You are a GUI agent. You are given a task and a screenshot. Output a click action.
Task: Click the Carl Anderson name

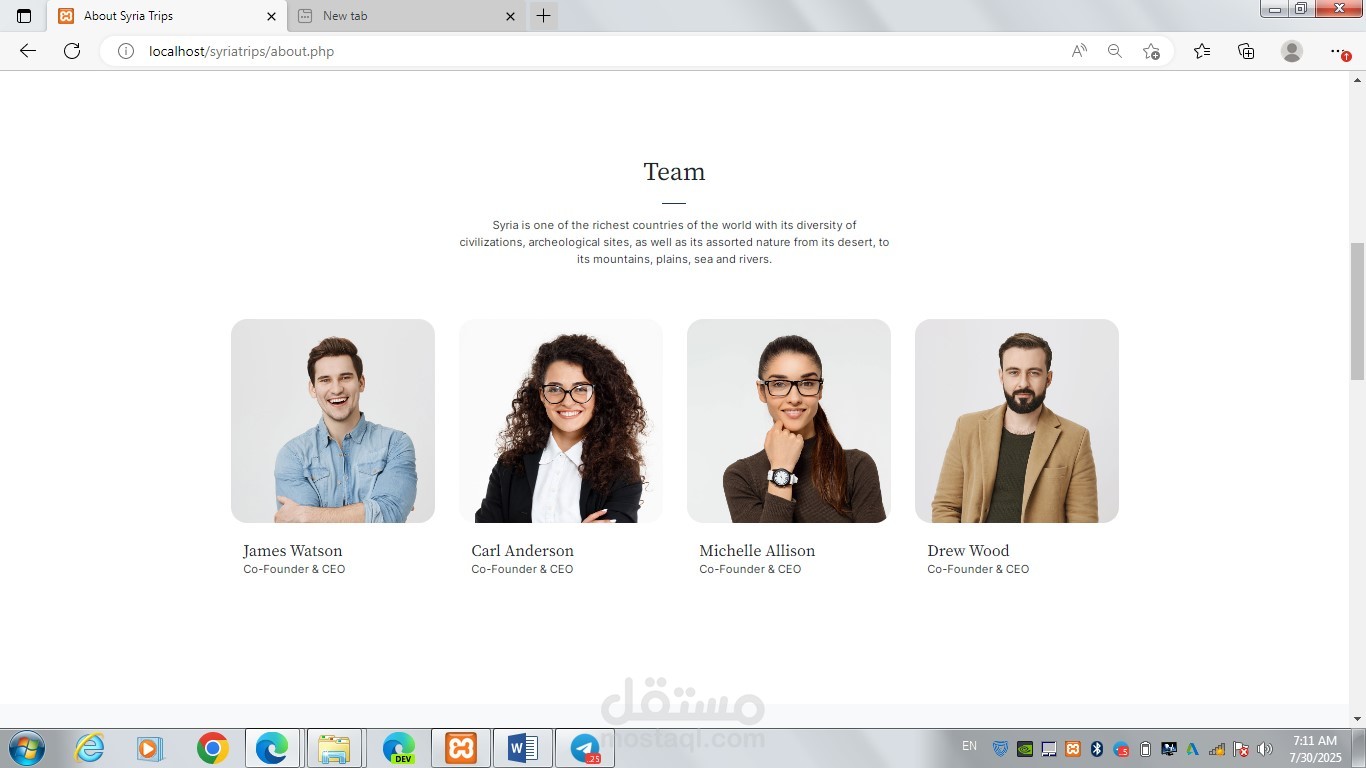(x=523, y=551)
